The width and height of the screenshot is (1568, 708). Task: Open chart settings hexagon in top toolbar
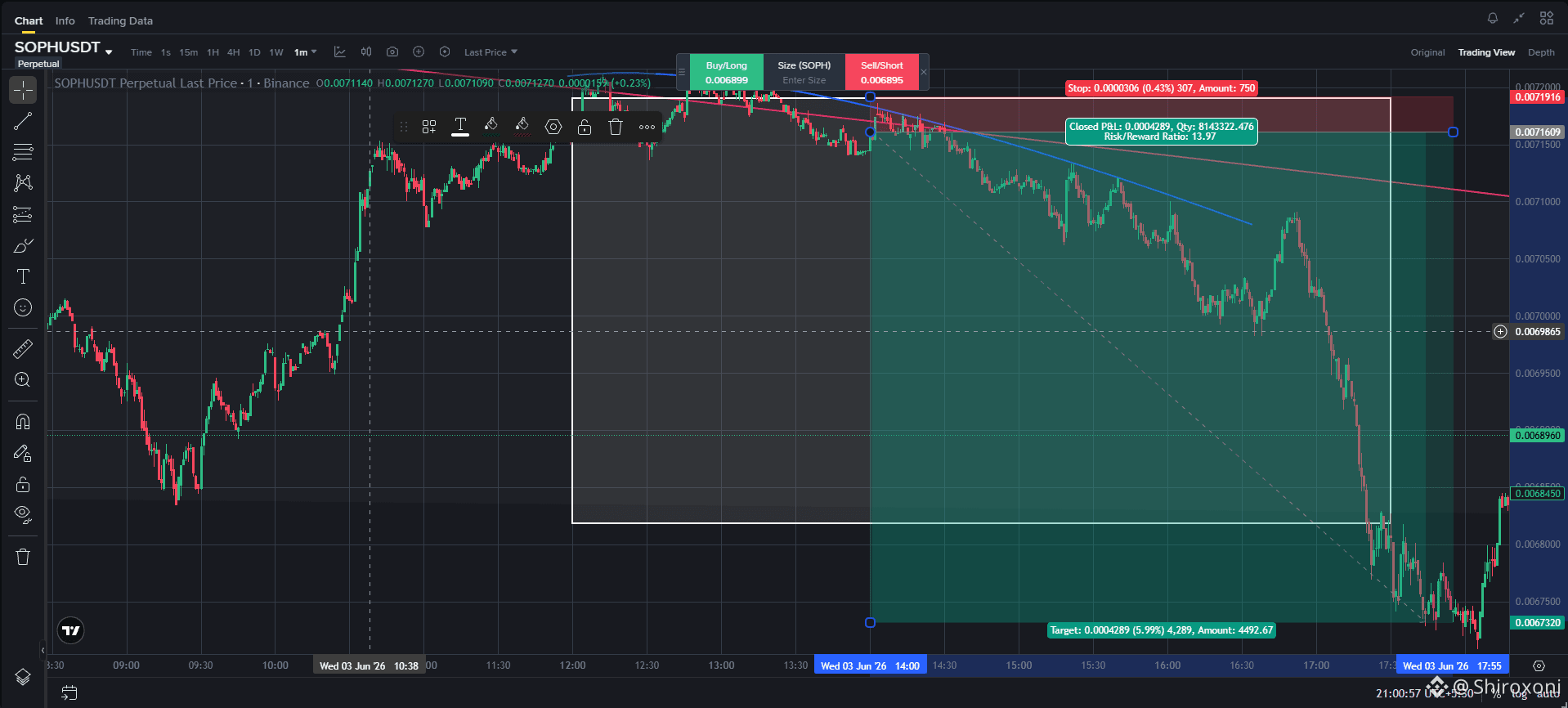pyautogui.click(x=445, y=52)
